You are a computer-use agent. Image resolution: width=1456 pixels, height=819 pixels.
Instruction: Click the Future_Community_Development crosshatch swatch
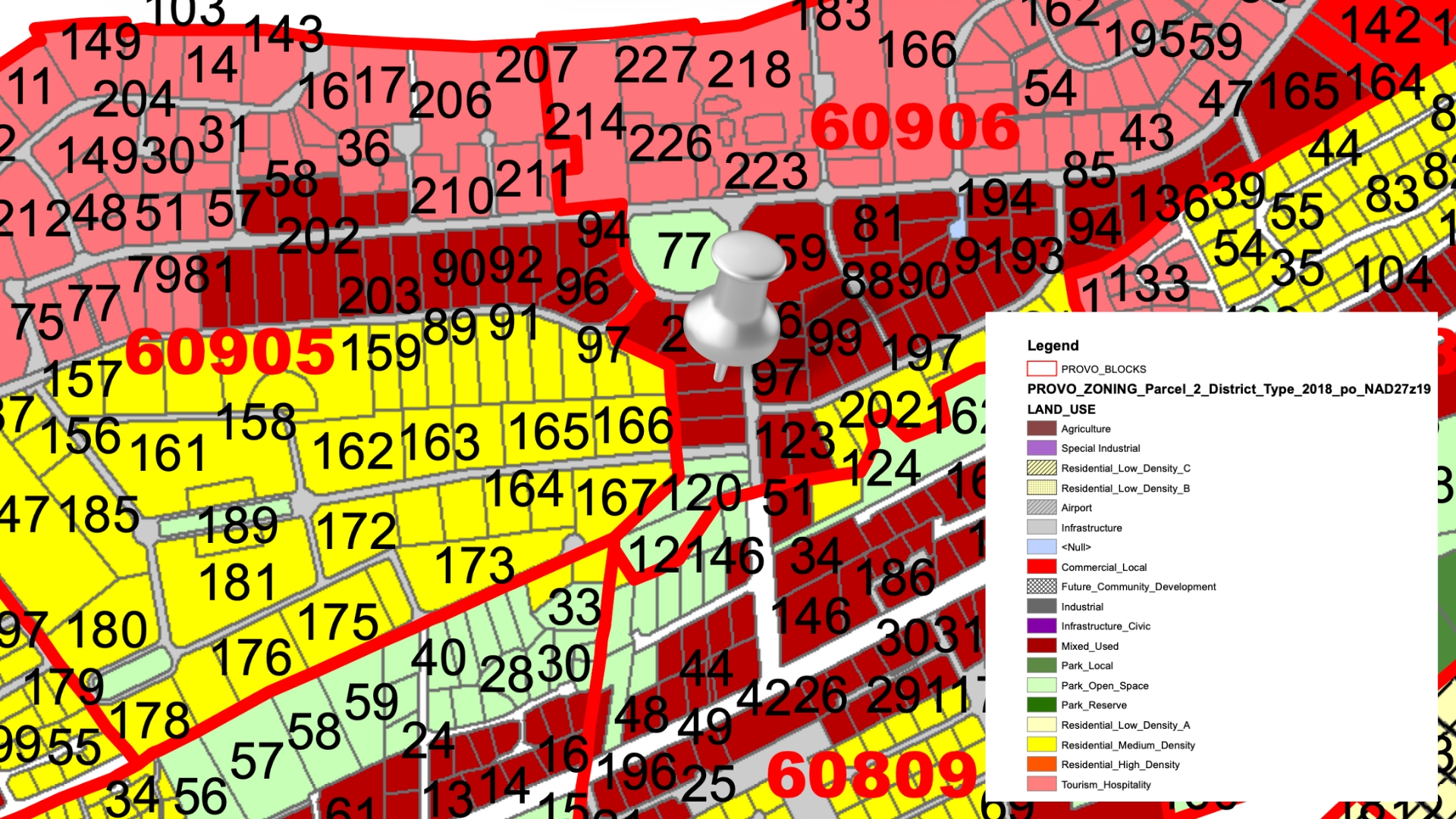point(1041,586)
